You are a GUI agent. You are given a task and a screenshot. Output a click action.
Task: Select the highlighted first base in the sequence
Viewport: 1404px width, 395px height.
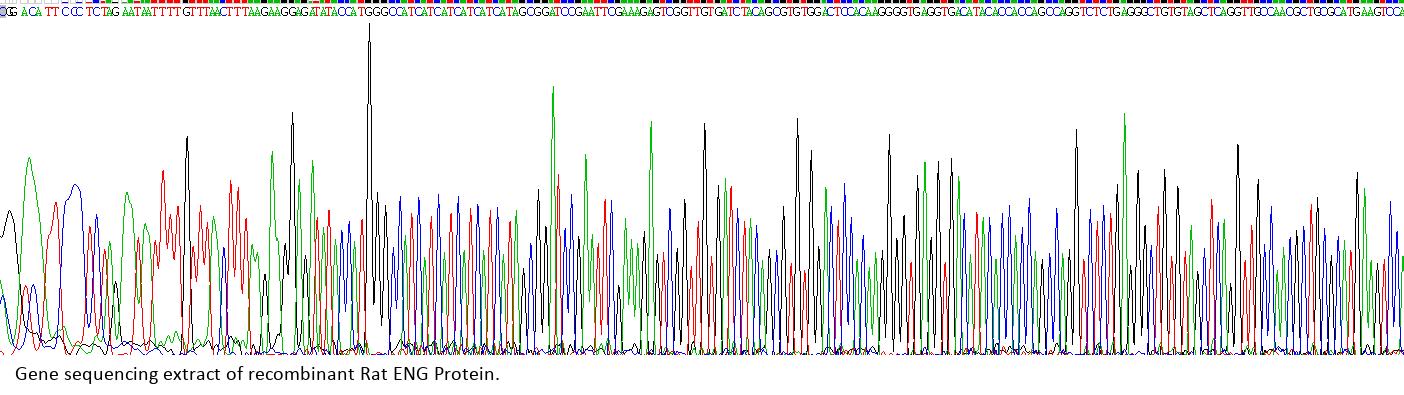[x=3, y=11]
